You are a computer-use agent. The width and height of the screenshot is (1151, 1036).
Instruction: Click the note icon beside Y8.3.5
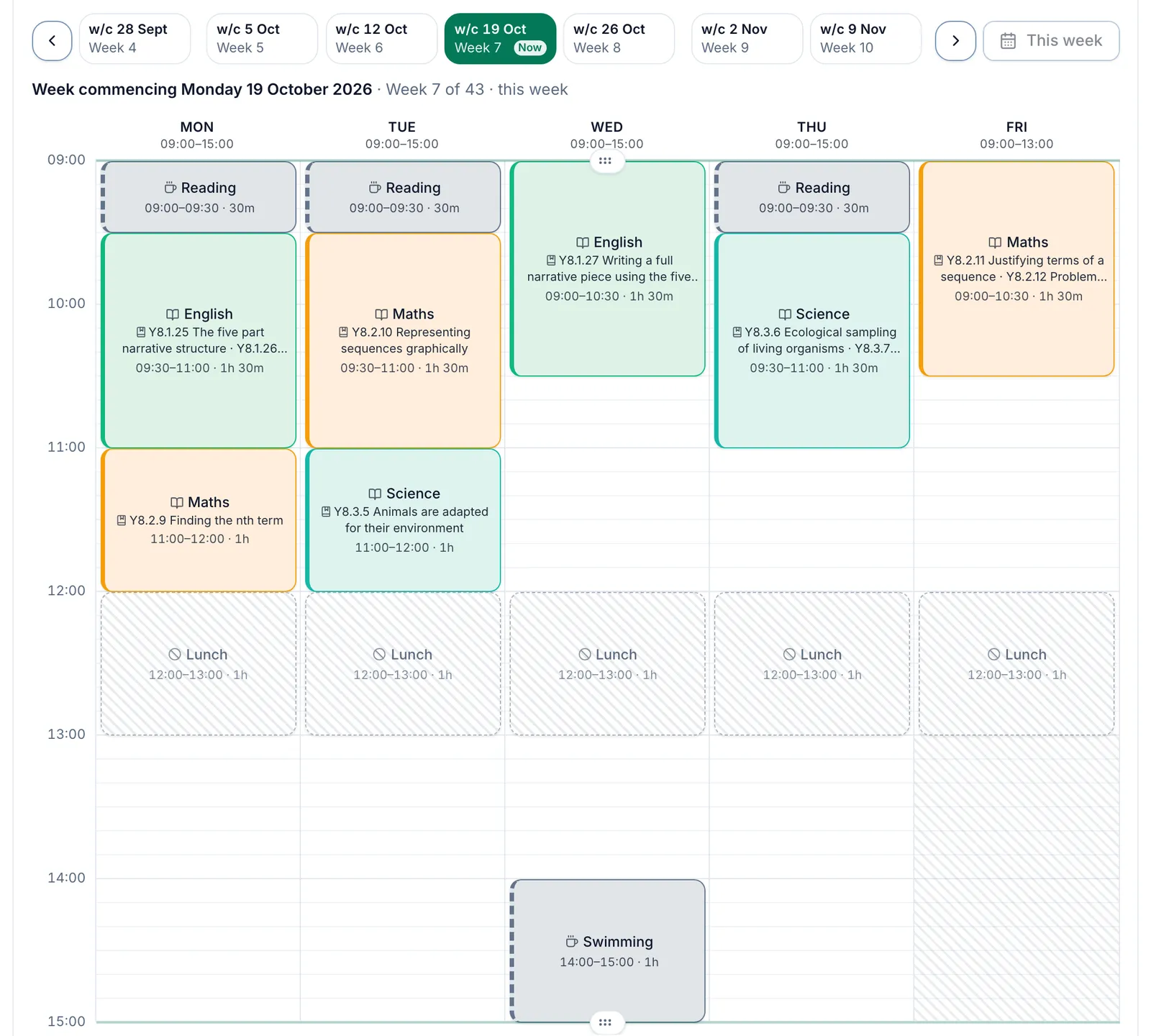pos(326,512)
